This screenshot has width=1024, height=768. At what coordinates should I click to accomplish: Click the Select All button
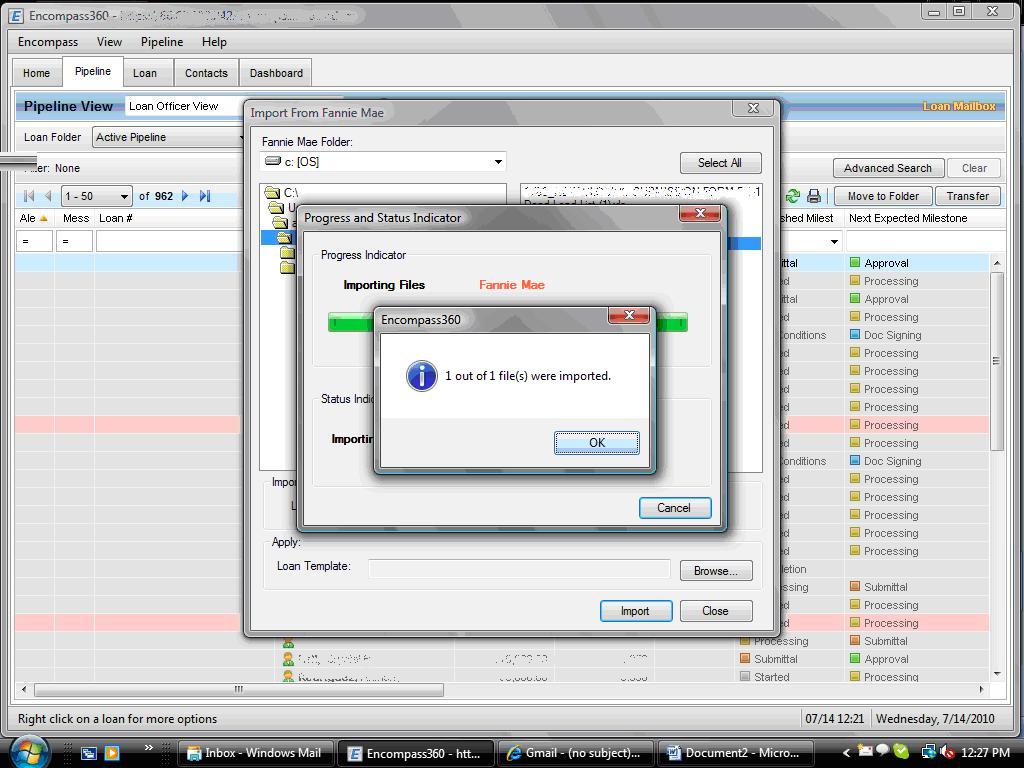pos(720,163)
